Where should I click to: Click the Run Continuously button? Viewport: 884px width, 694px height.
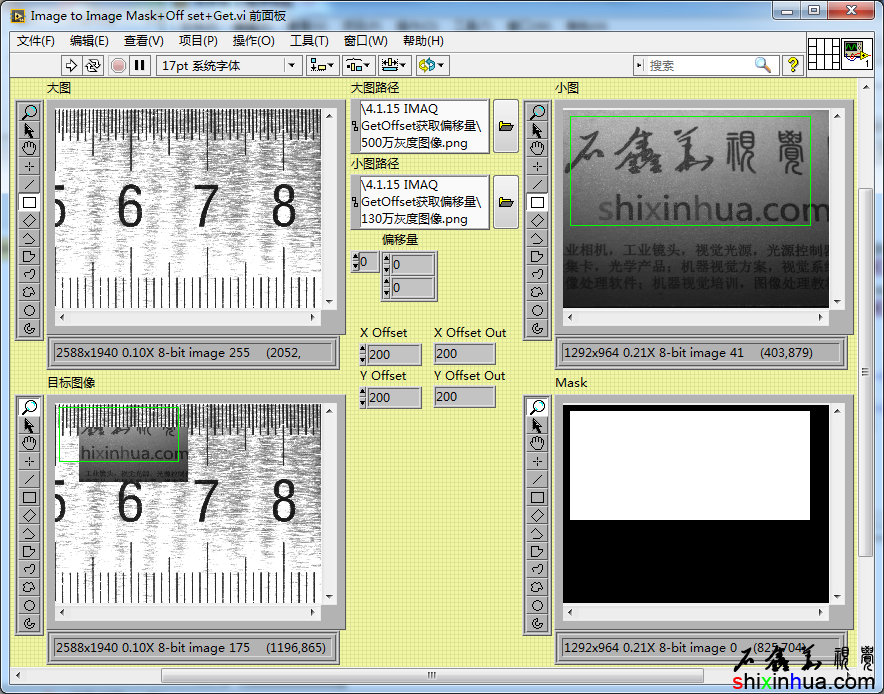[x=93, y=65]
